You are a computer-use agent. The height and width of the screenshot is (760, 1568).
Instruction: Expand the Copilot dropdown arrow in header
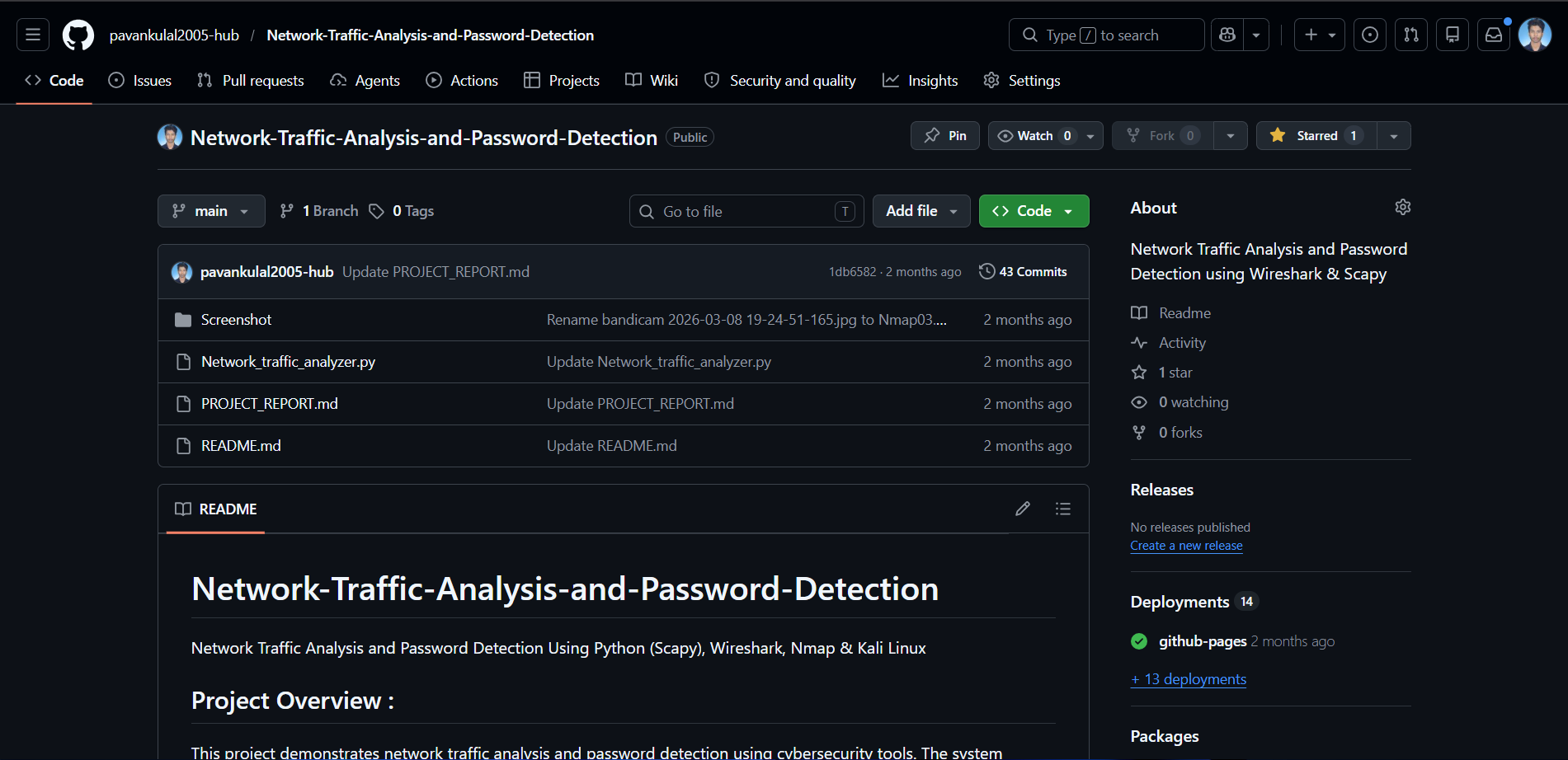pos(1256,35)
